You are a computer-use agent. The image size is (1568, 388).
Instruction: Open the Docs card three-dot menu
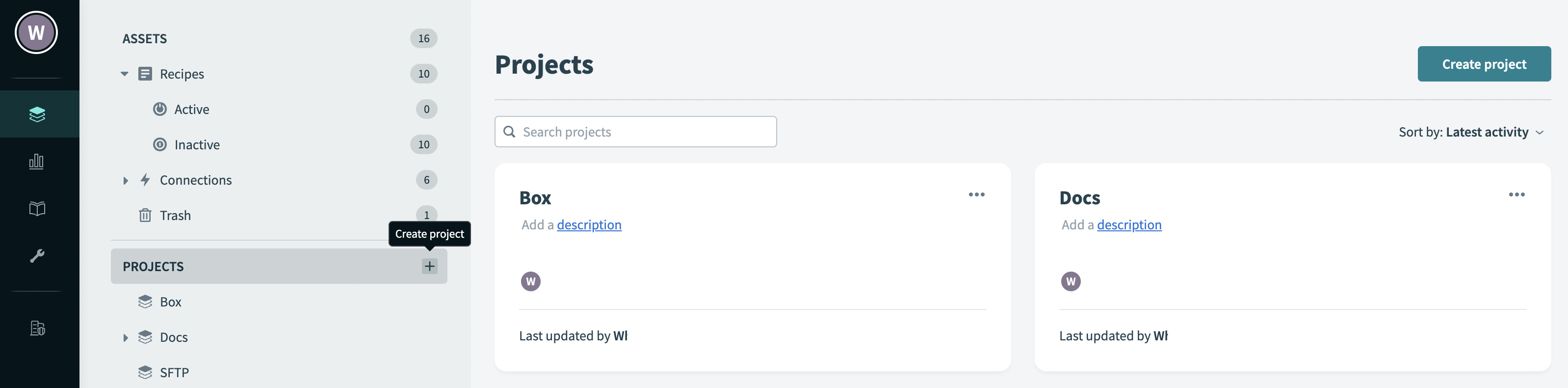1516,195
